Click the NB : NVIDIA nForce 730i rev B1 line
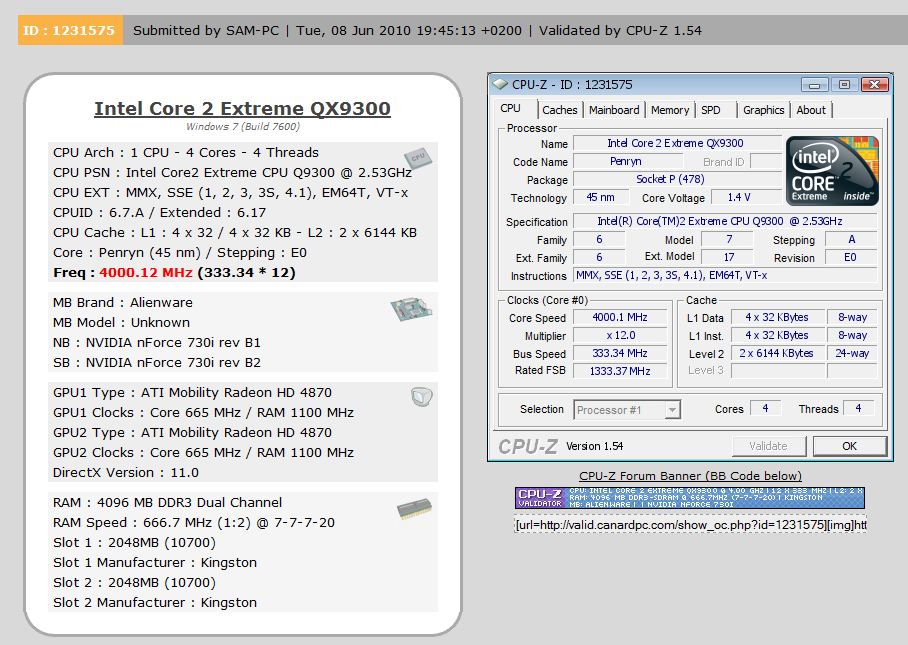908x645 pixels. click(157, 342)
